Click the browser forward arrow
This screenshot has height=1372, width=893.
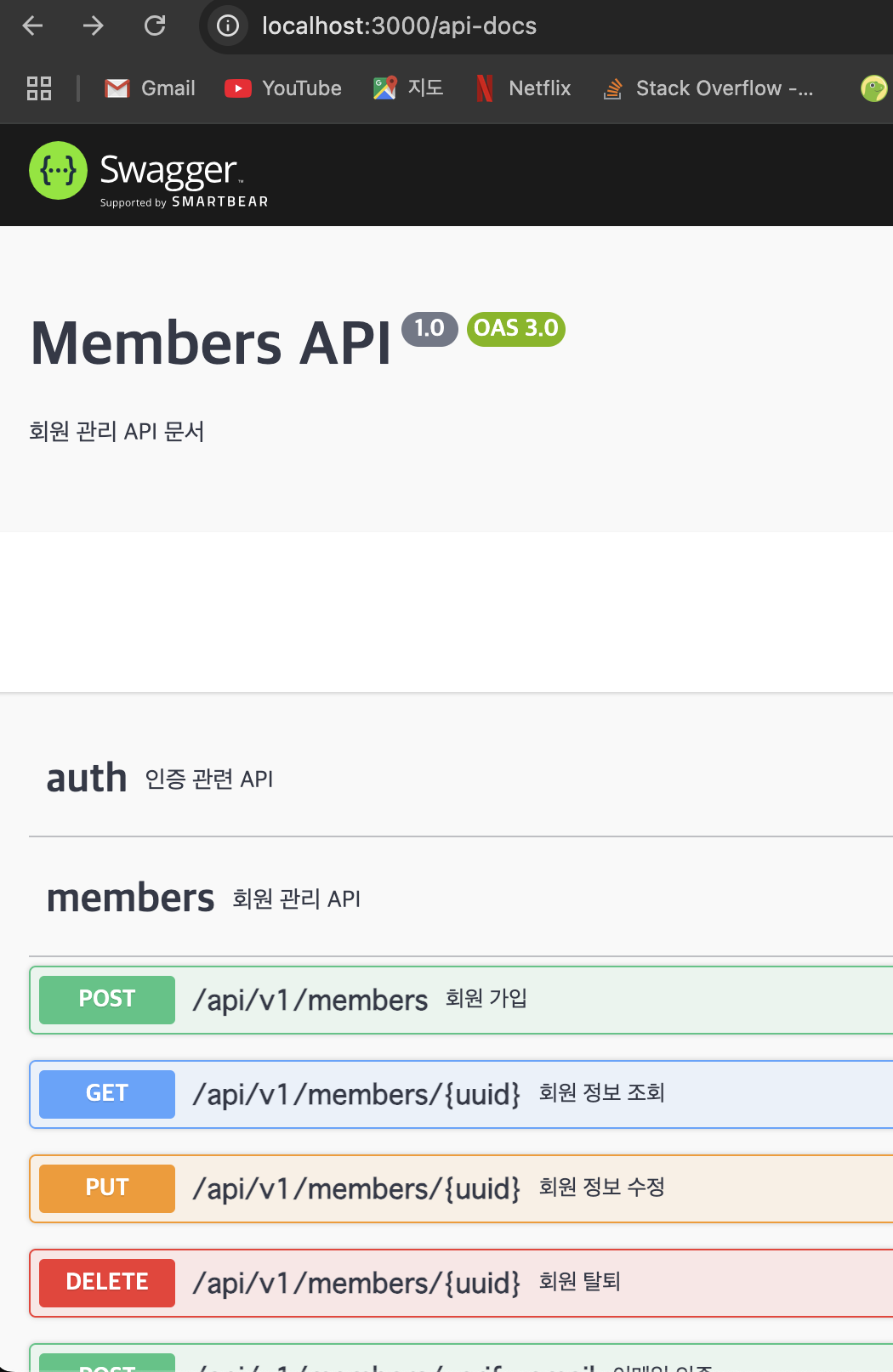pos(93,26)
